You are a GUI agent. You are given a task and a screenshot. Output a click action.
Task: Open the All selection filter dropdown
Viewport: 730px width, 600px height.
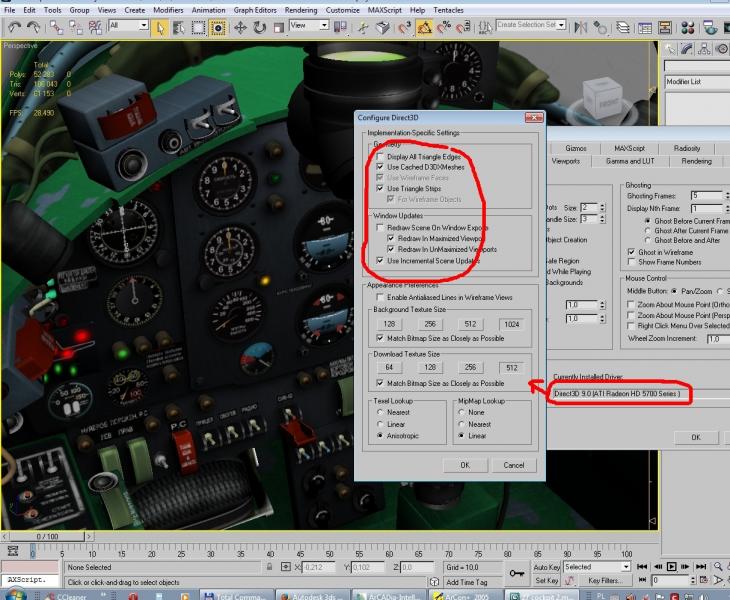click(x=128, y=25)
